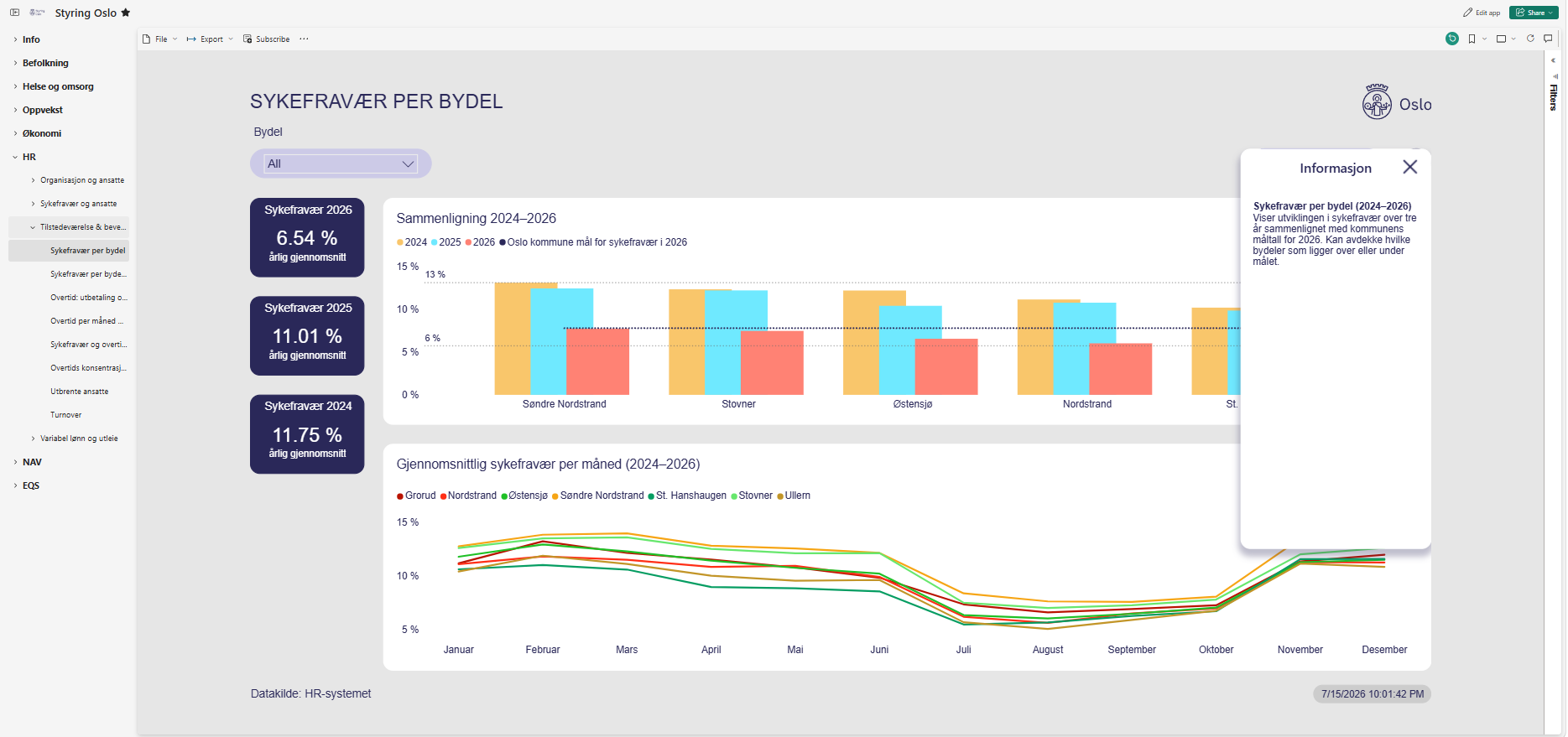Click Subscribe to report
The image size is (1568, 737).
[266, 39]
